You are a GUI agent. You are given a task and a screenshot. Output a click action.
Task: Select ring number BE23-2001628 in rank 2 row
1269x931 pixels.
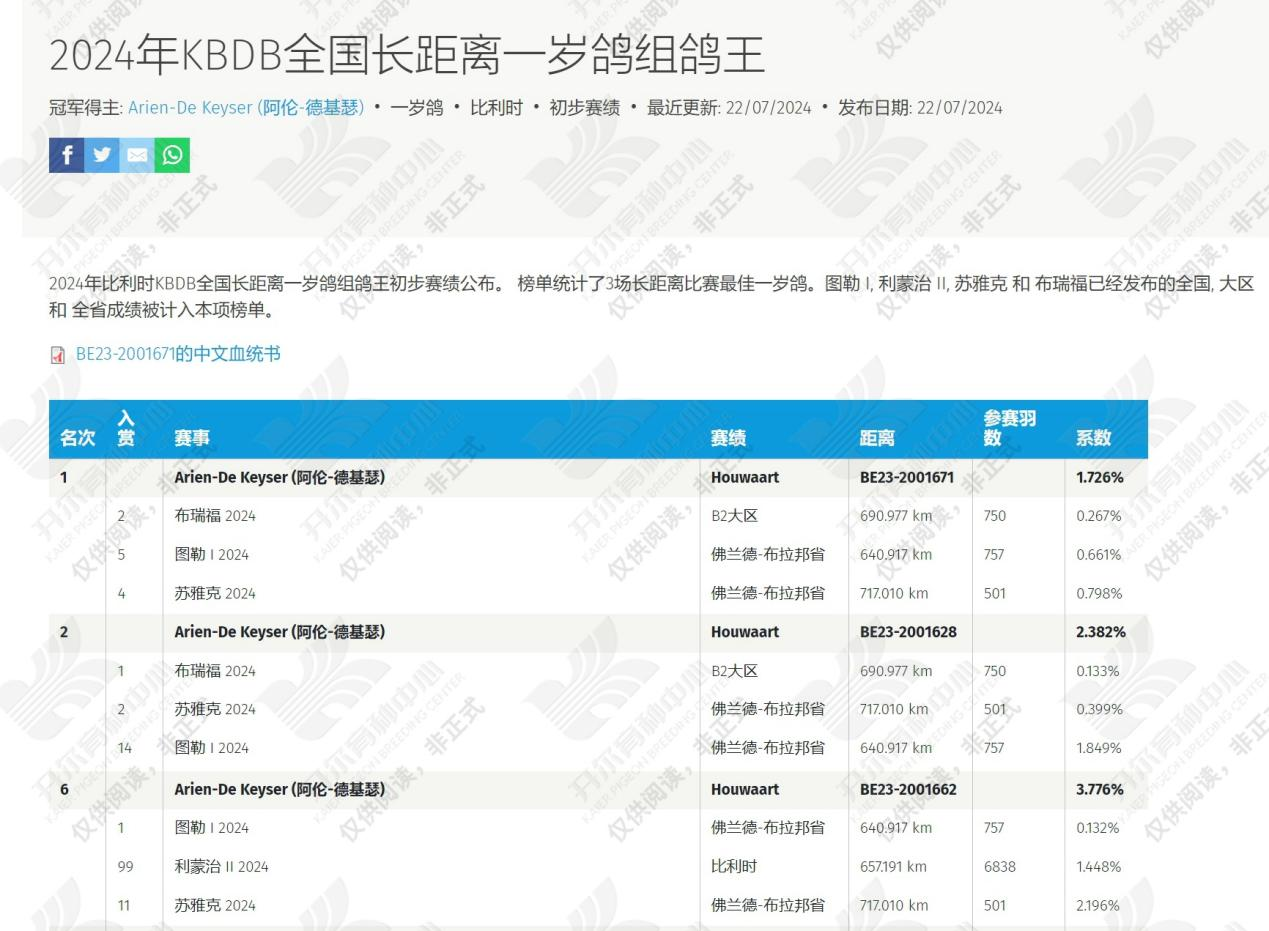click(x=908, y=632)
